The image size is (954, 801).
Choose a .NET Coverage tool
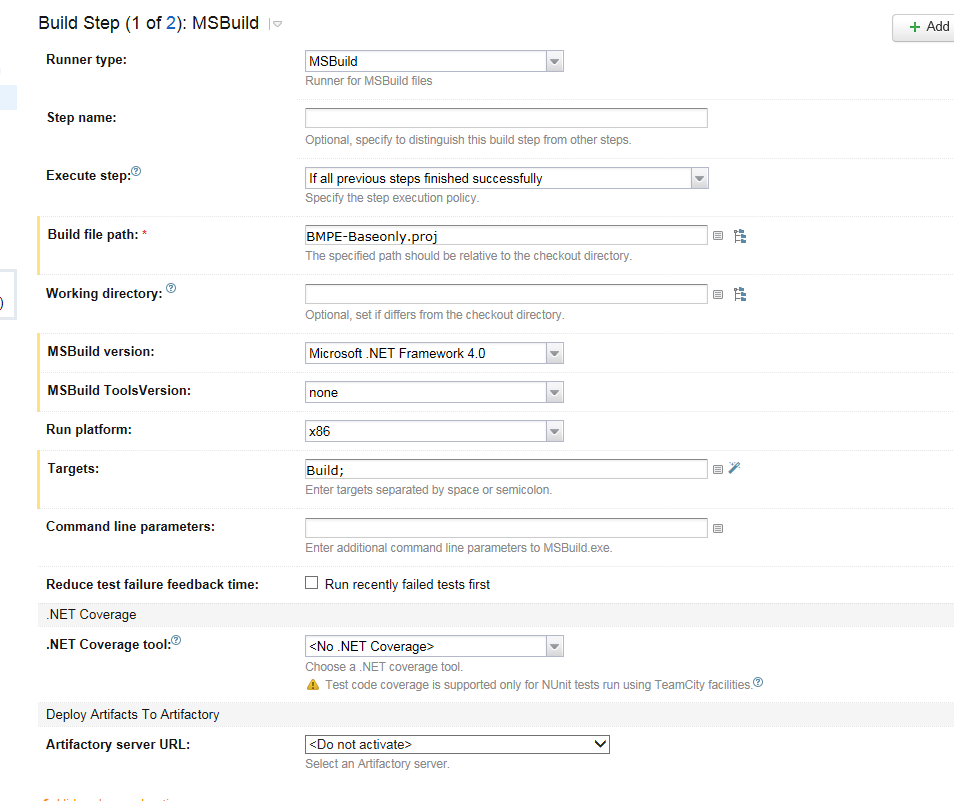(x=554, y=645)
